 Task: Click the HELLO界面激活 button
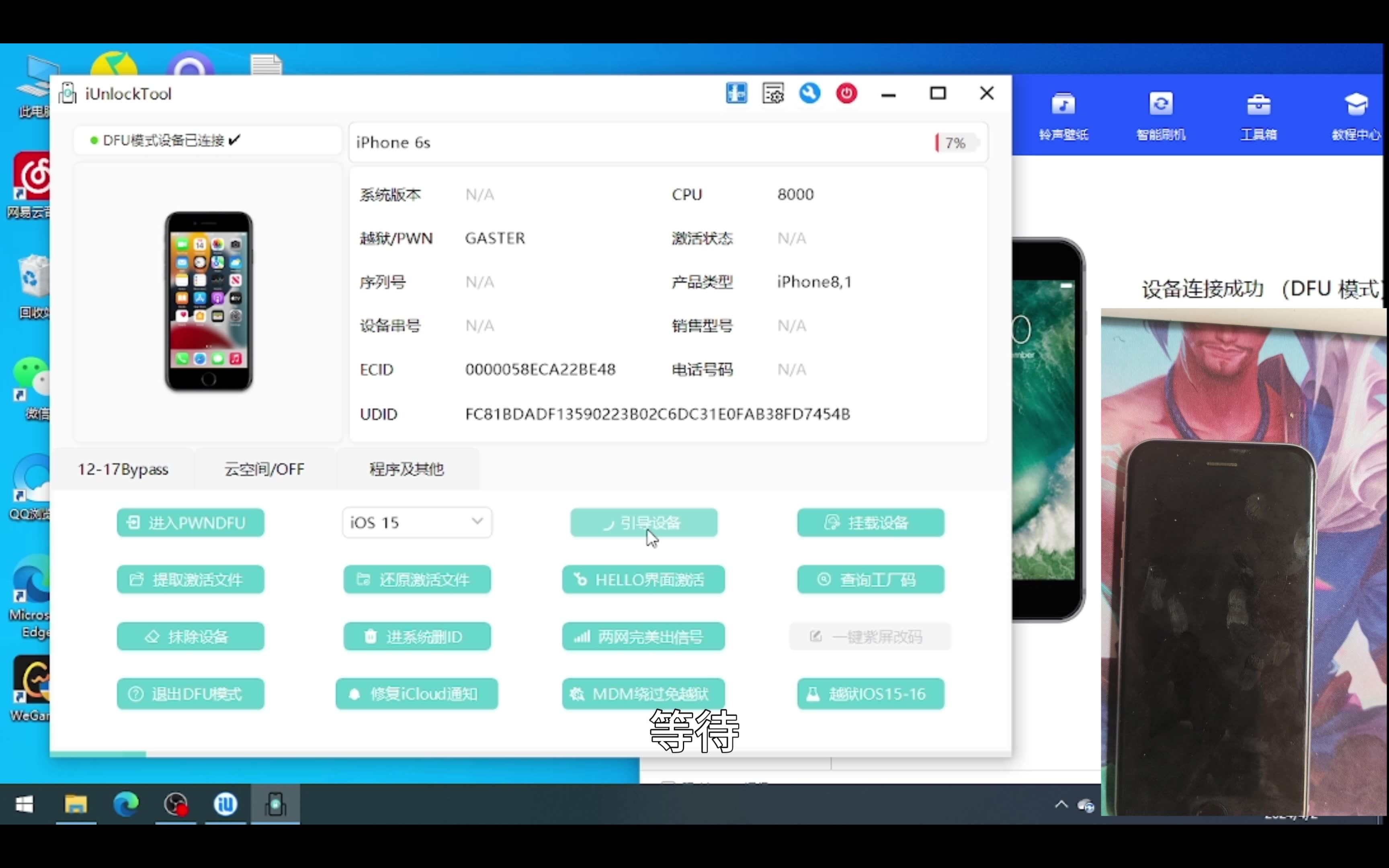point(643,579)
